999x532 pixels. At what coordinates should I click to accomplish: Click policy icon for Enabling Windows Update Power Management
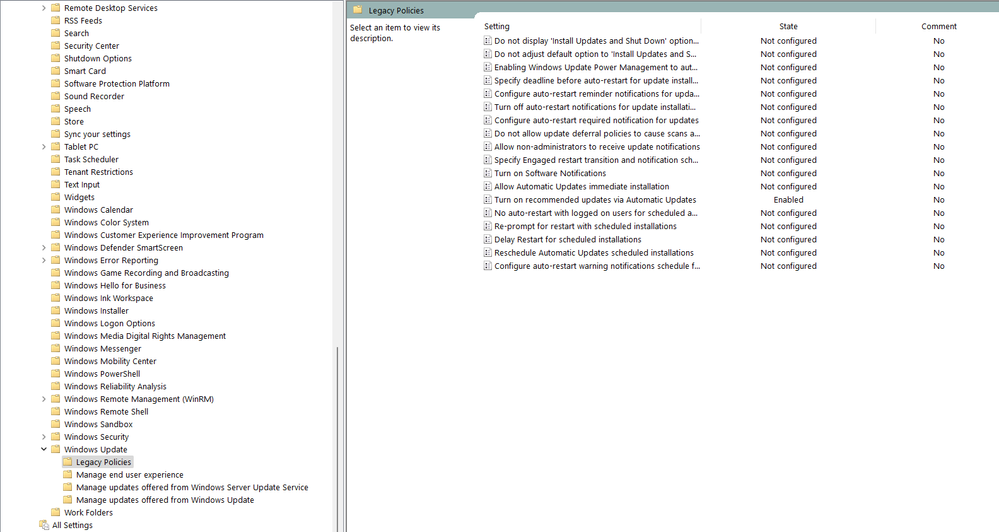pyautogui.click(x=487, y=68)
